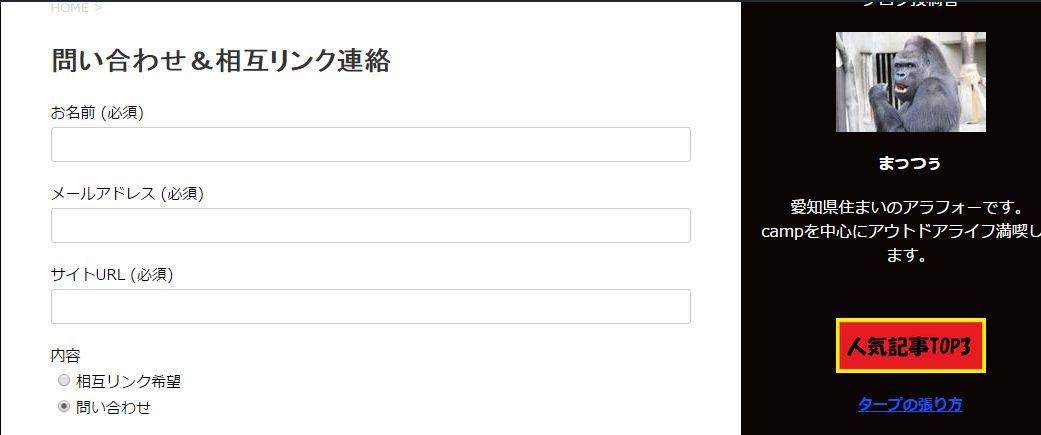1041x435 pixels.
Task: Click the breadcrumb separator after HOME
Action: (x=98, y=8)
